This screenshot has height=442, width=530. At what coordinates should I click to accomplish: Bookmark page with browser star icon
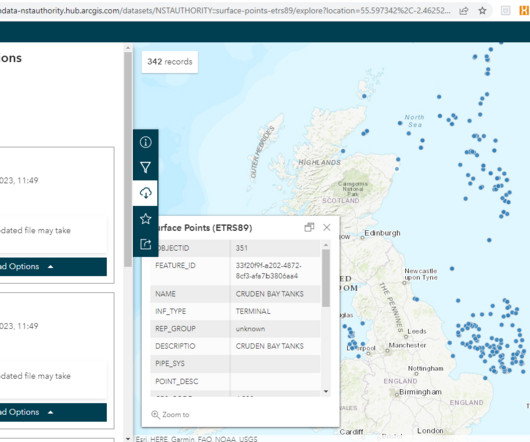482,11
